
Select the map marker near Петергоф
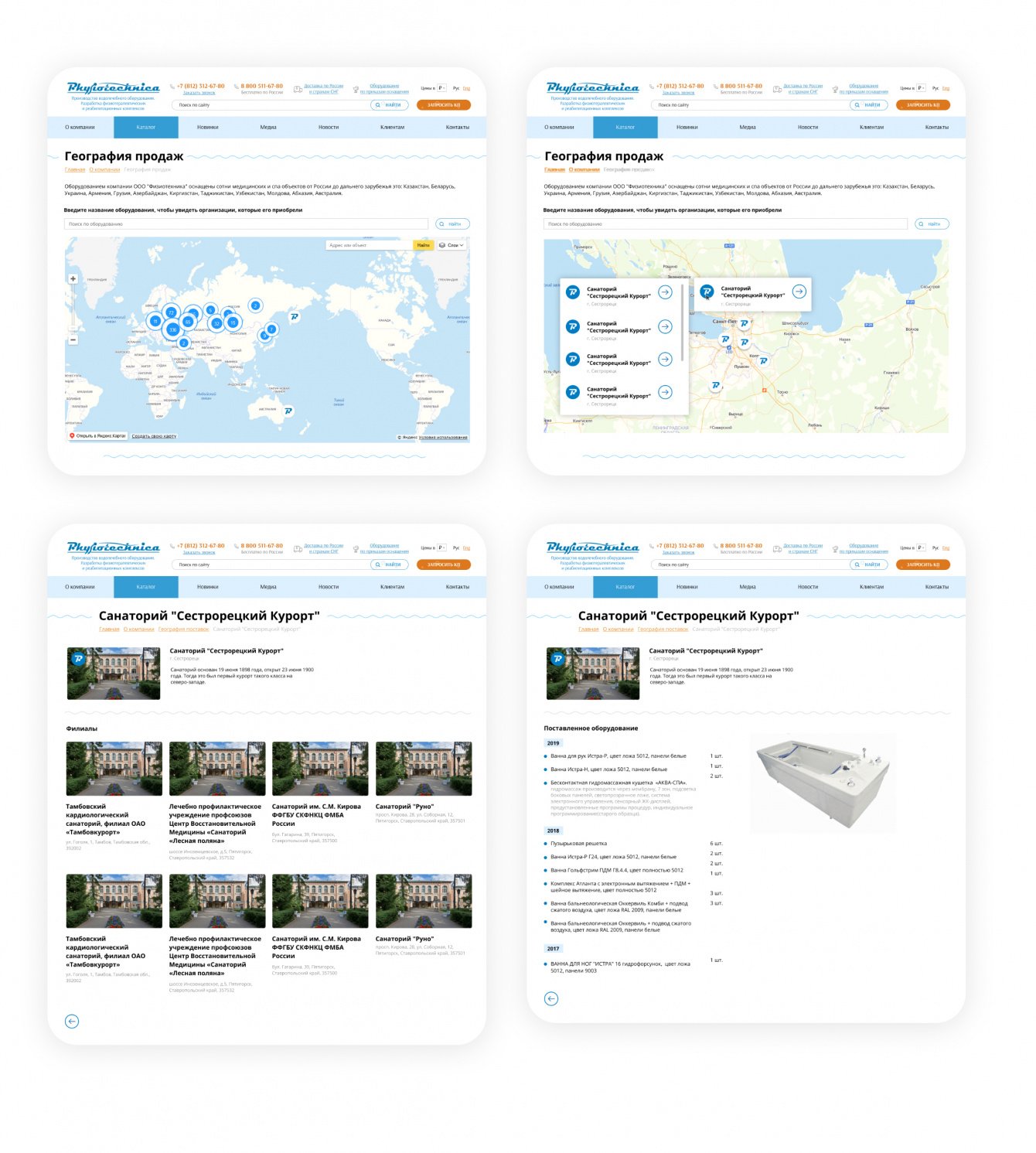(x=724, y=339)
